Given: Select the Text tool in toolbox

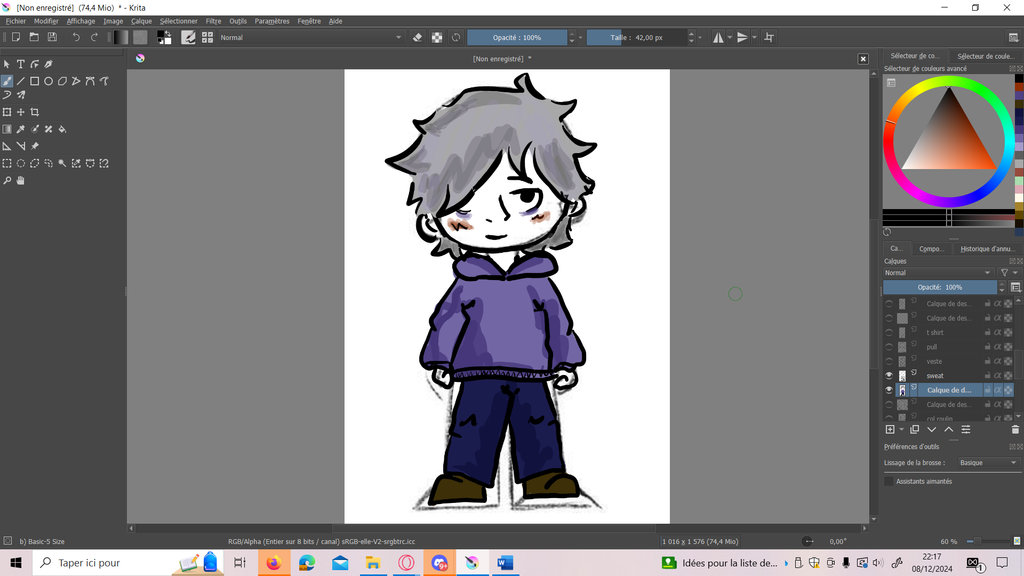Looking at the screenshot, I should click(x=20, y=64).
